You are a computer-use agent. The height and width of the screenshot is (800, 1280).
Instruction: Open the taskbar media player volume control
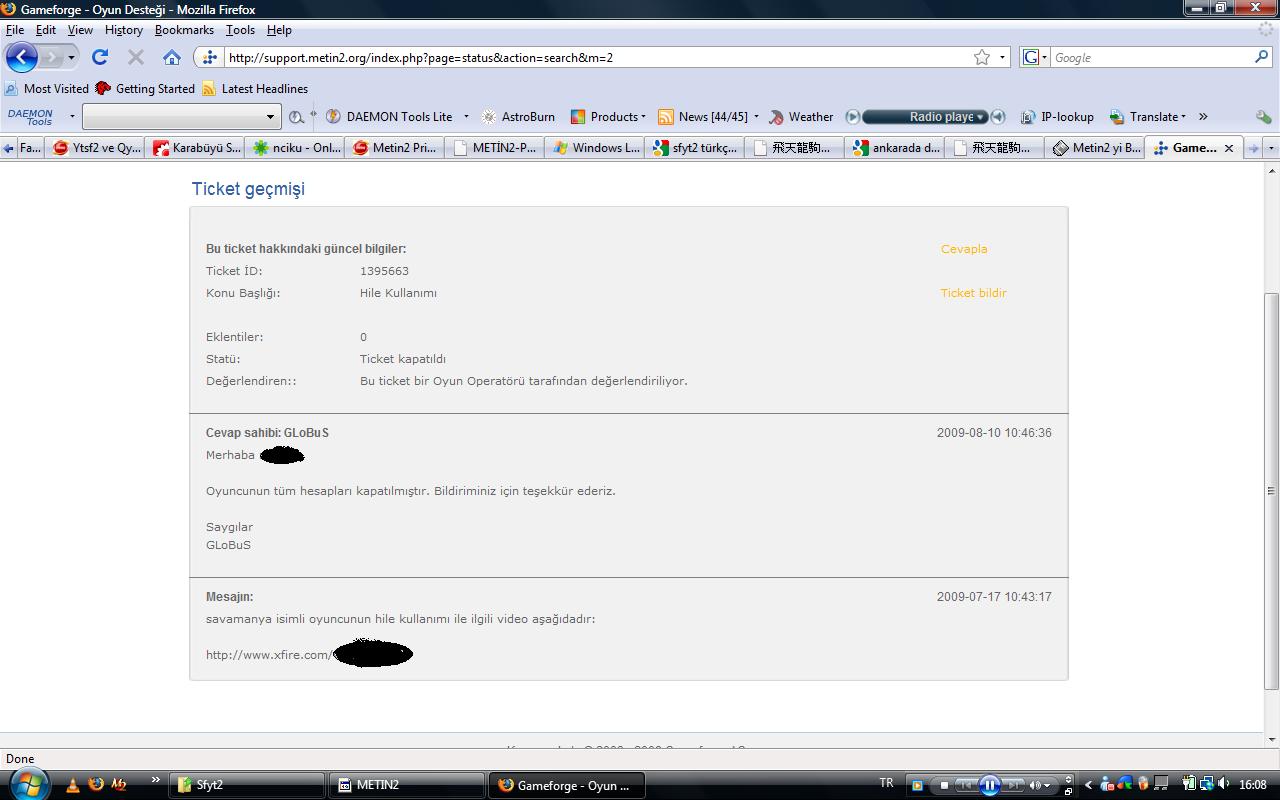[1039, 785]
